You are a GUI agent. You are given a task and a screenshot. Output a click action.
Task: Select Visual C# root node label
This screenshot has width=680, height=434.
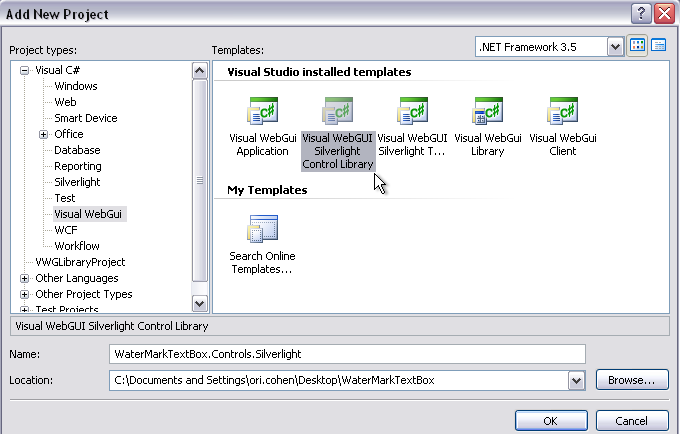[58, 70]
